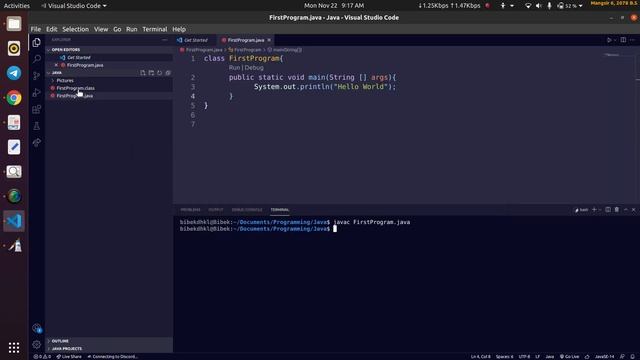Viewport: 640px width, 360px height.
Task: Close FirstProgram.java in Open Editors list
Action: click(x=56, y=65)
